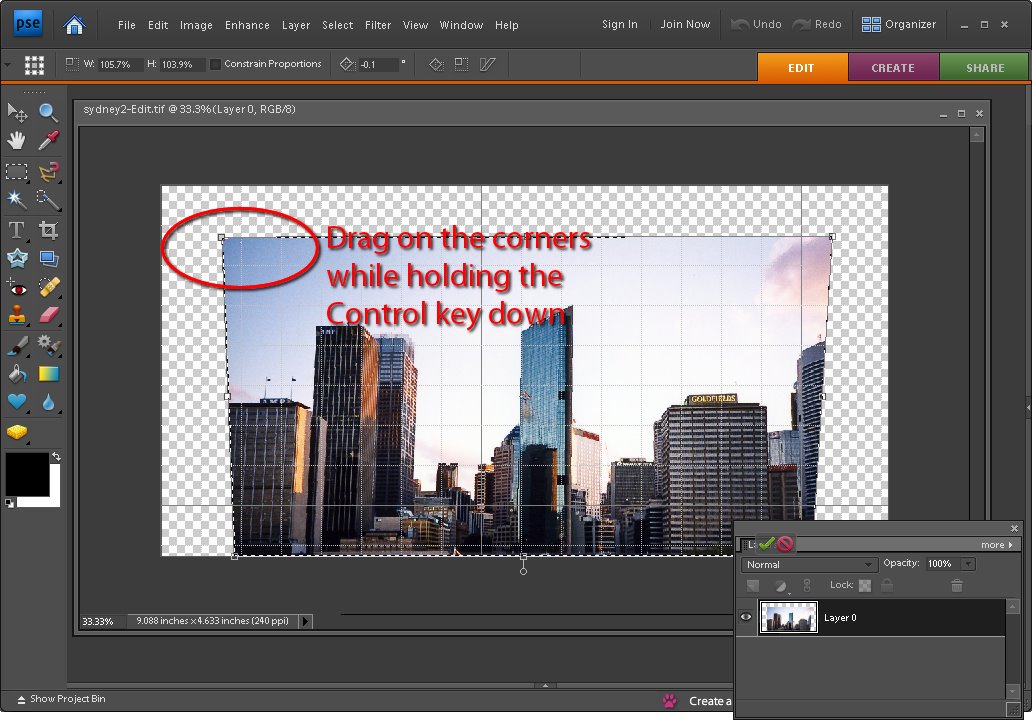The image size is (1032, 720).
Task: Open the Normal blend mode dropdown
Action: coord(810,565)
